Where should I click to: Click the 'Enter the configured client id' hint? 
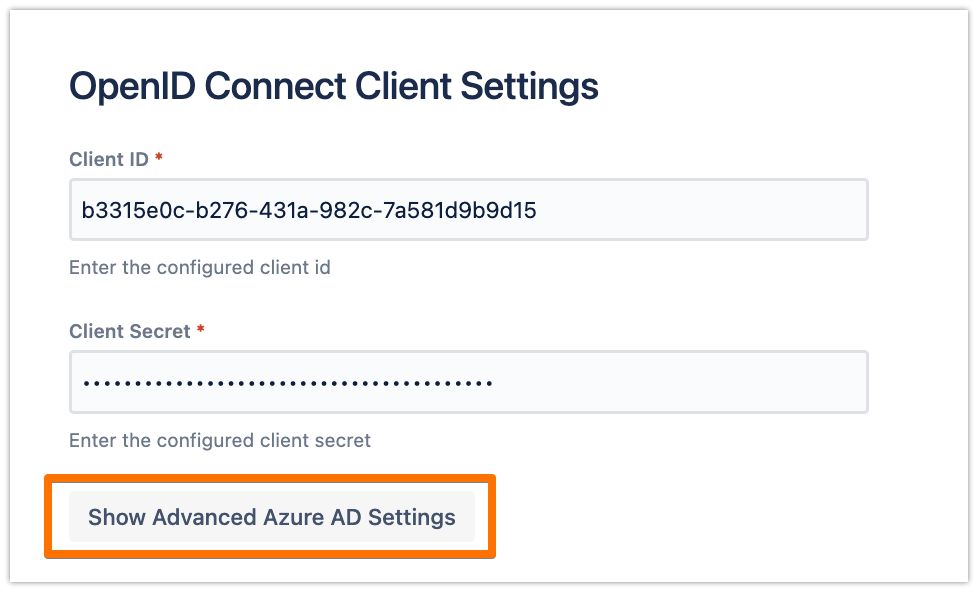pyautogui.click(x=199, y=268)
